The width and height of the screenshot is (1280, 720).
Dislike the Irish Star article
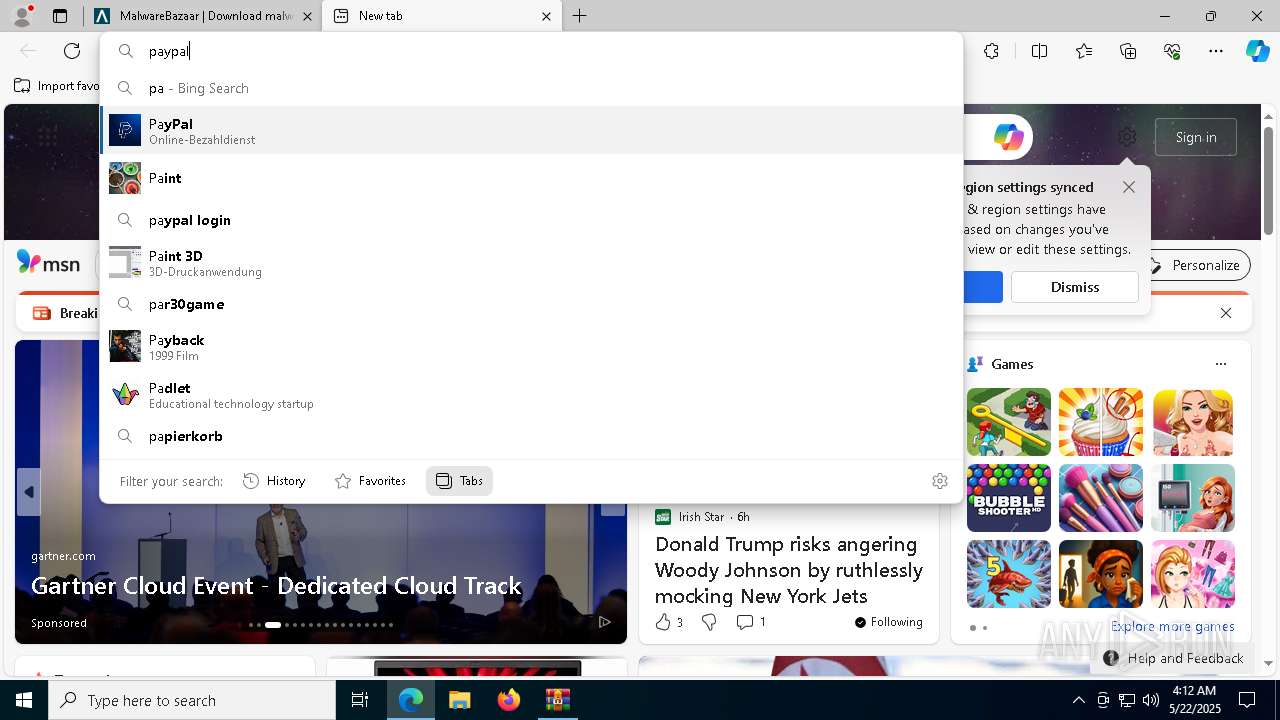[x=709, y=622]
